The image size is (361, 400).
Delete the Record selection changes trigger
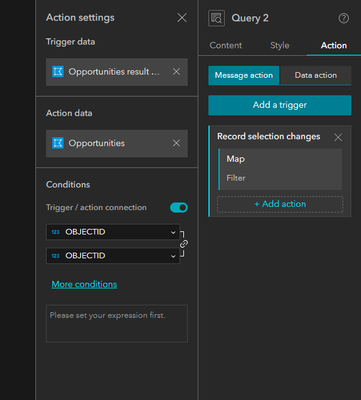(x=338, y=137)
